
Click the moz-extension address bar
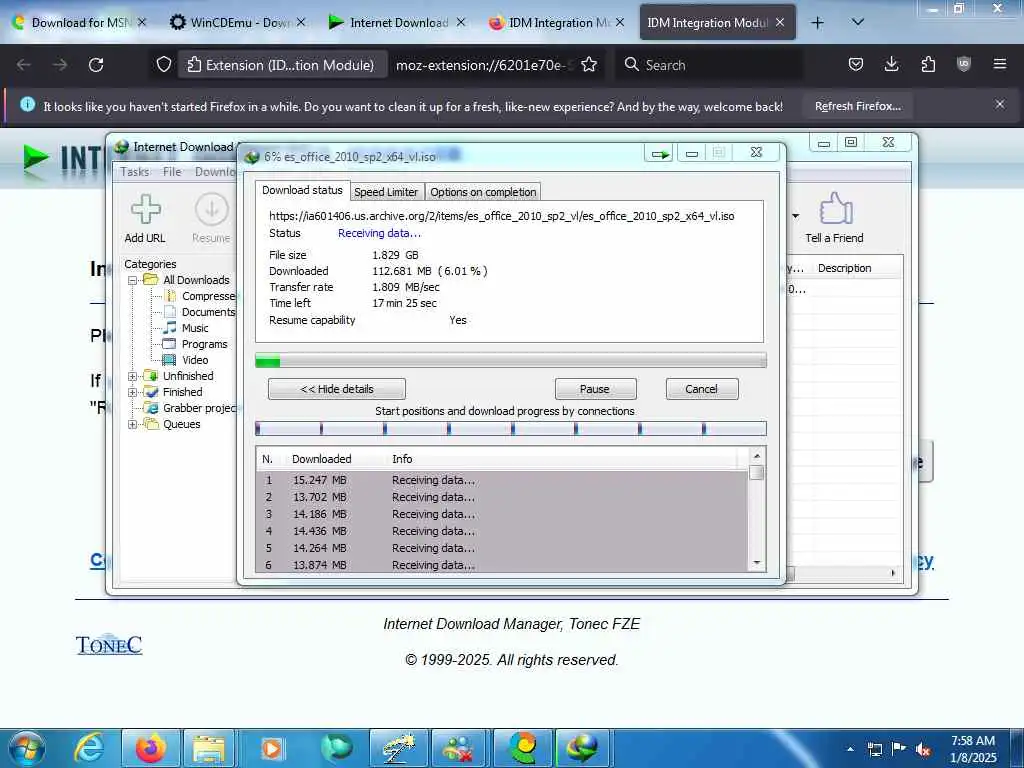coord(483,65)
